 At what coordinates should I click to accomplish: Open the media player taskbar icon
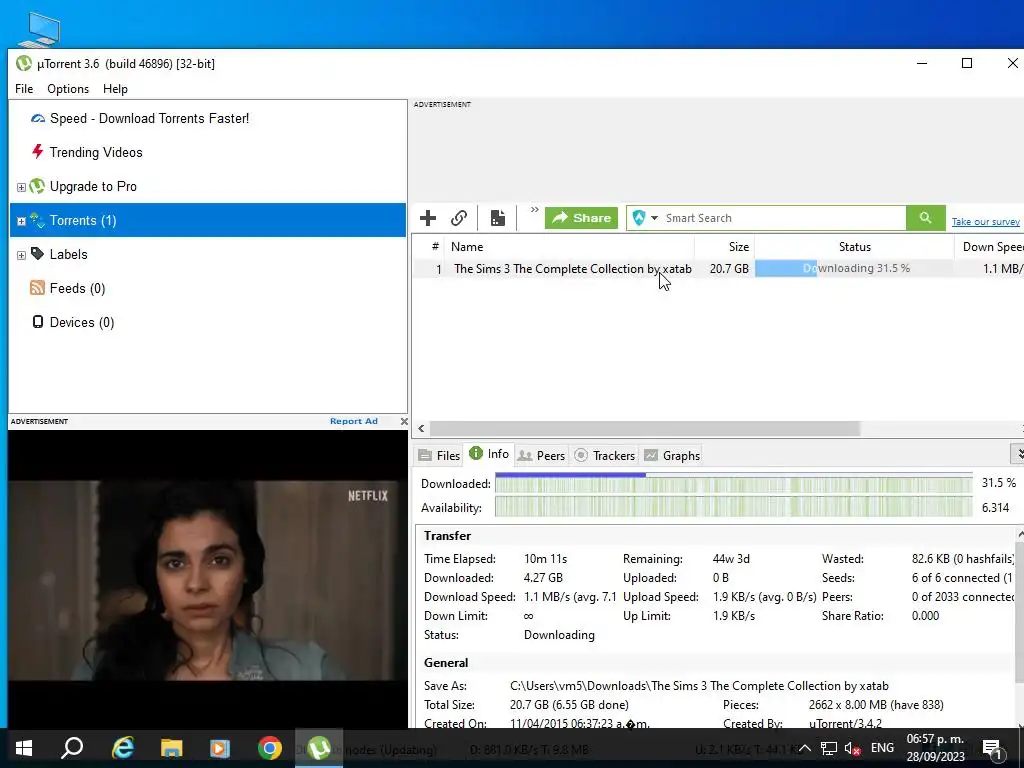pos(220,748)
